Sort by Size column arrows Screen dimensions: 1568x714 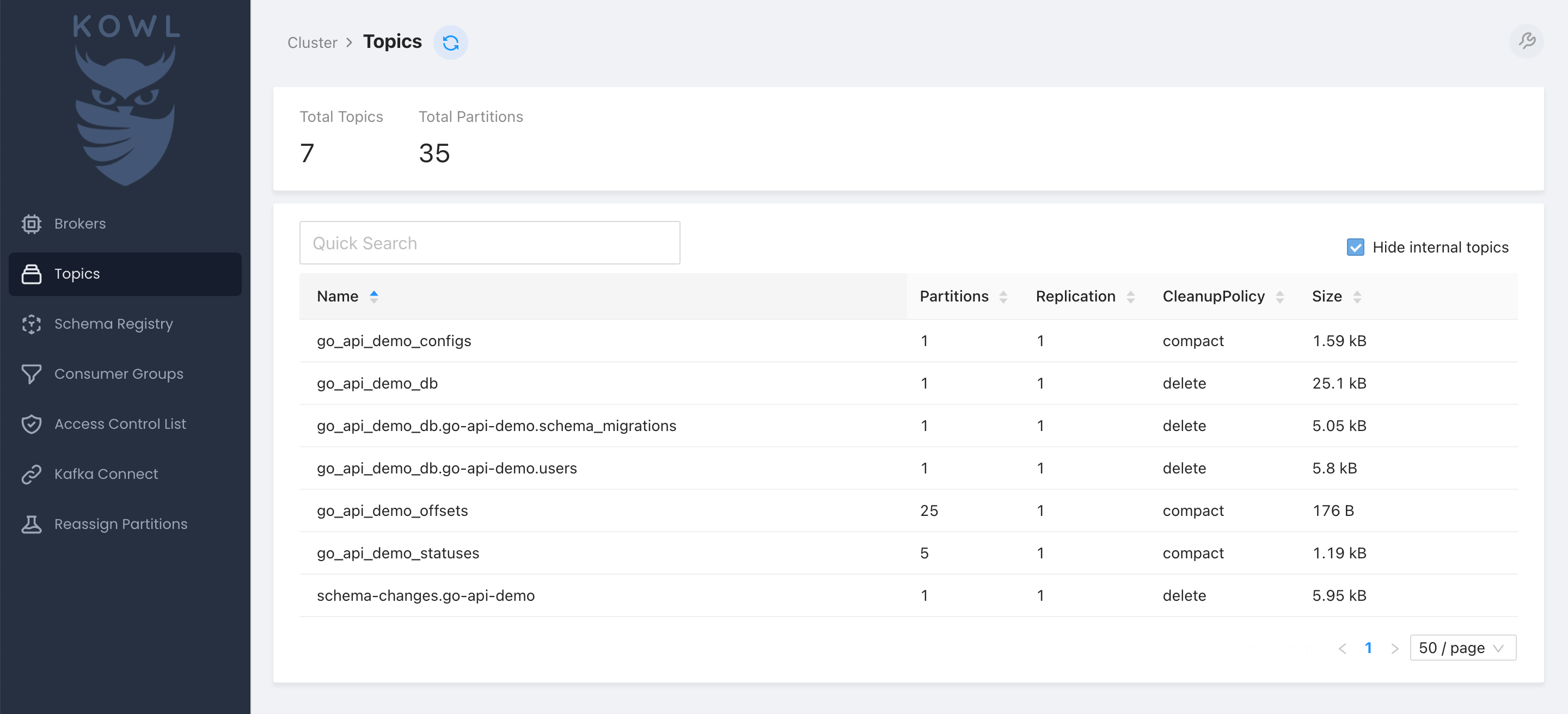tap(1357, 297)
